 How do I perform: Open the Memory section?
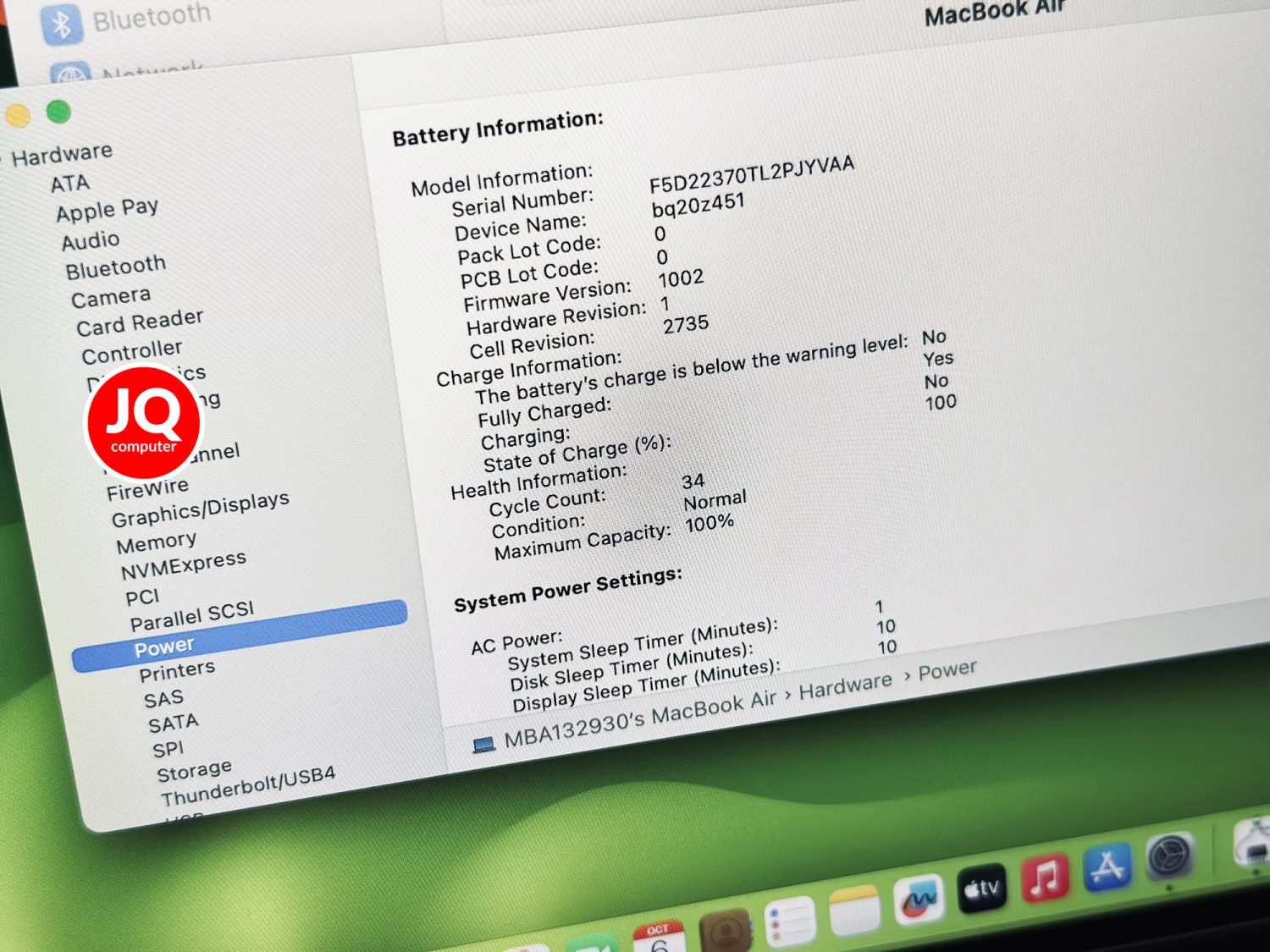(x=157, y=542)
